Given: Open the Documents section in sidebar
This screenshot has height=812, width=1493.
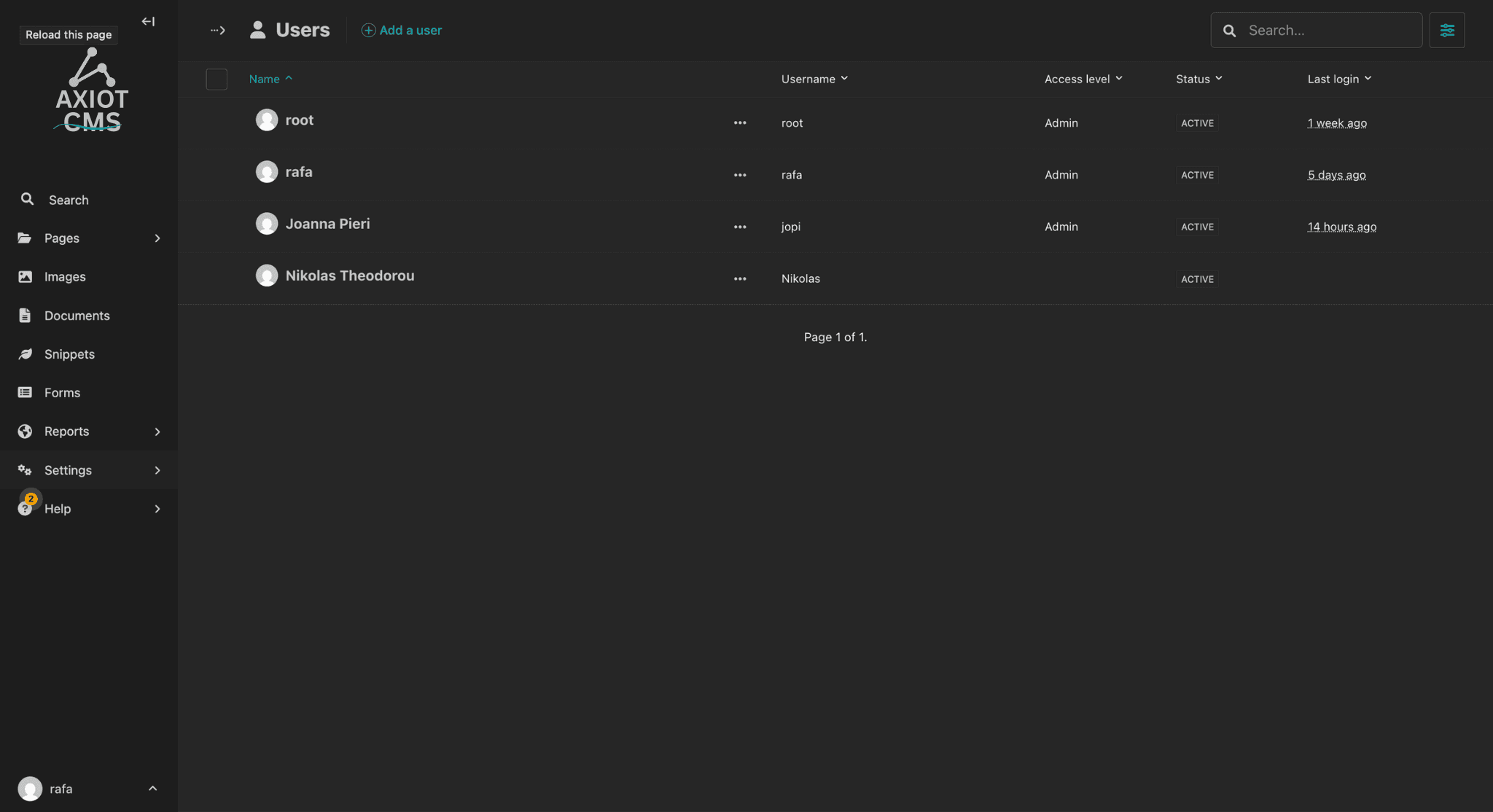Looking at the screenshot, I should pyautogui.click(x=76, y=315).
